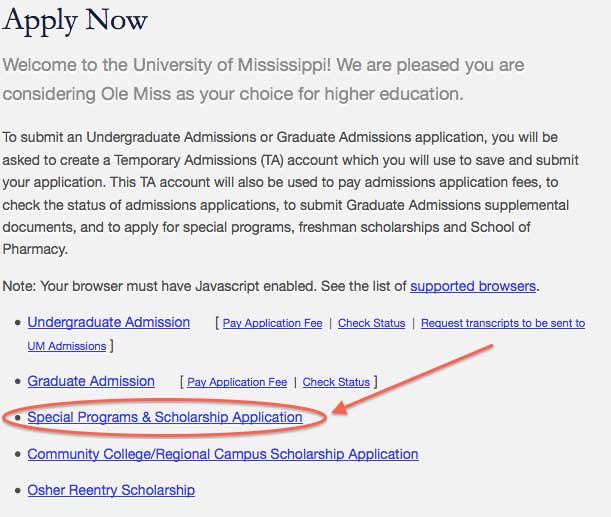Click the Osher Reentry Scholarship link
The image size is (611, 517).
coord(111,490)
